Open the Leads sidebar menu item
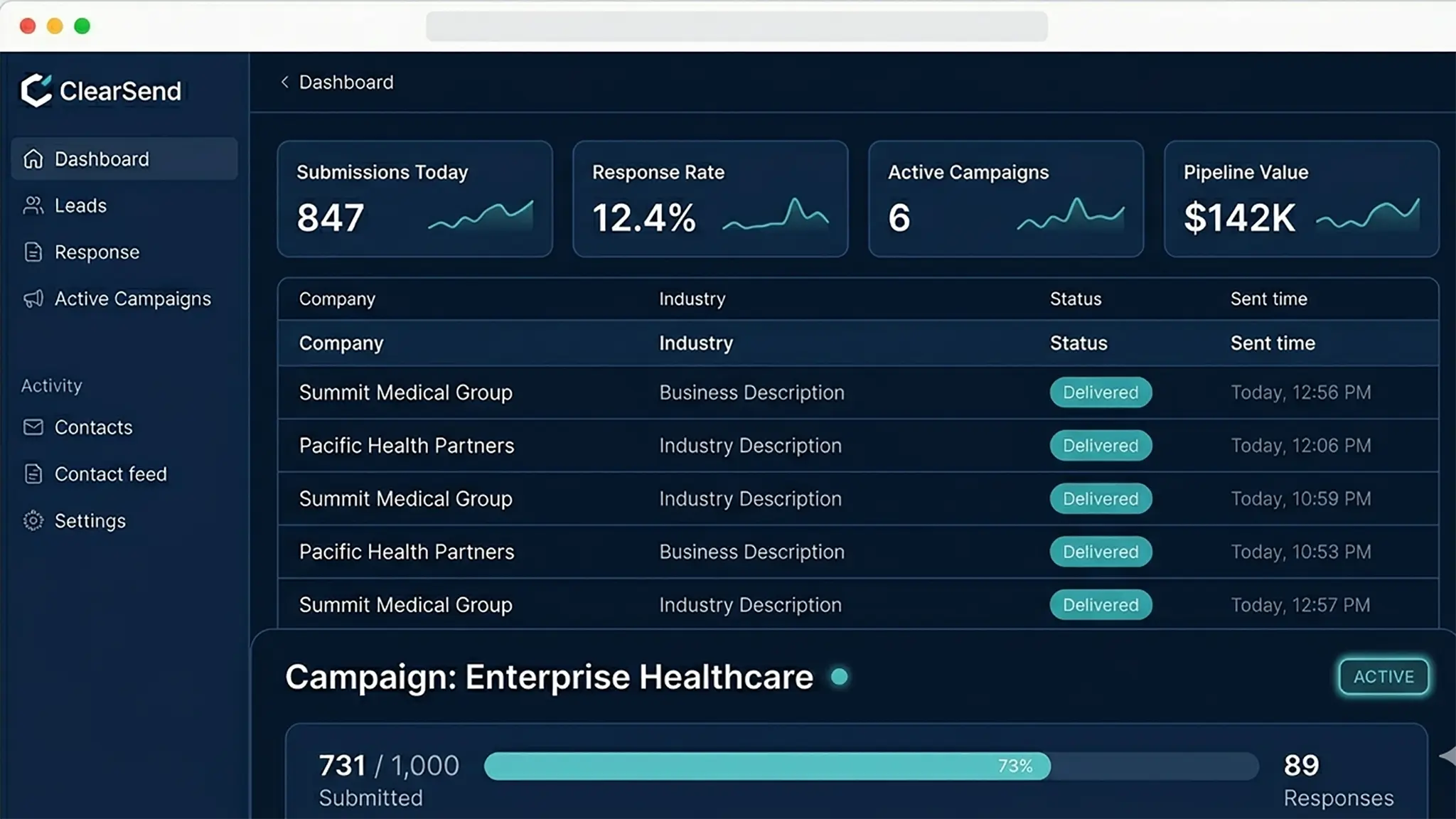1456x819 pixels. coord(124,205)
